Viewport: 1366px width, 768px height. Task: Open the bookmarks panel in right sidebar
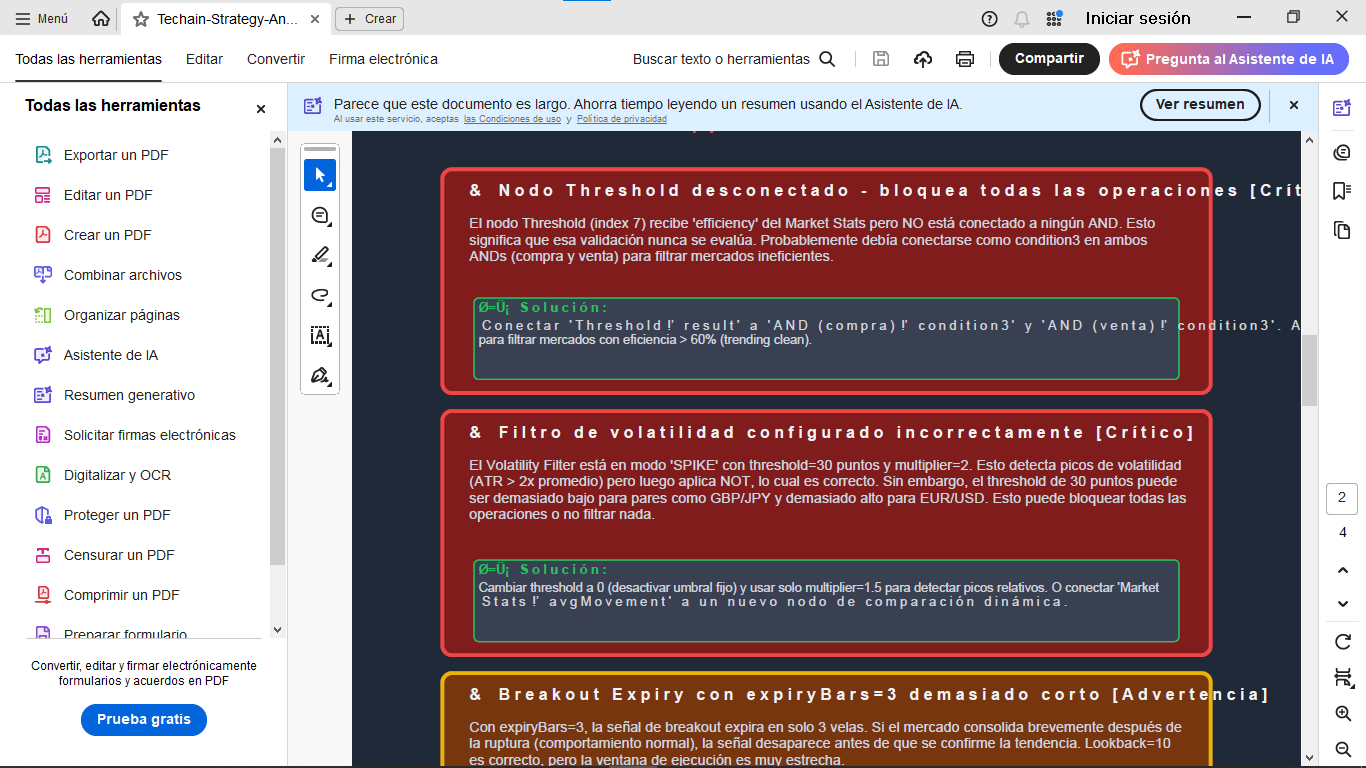[x=1342, y=191]
